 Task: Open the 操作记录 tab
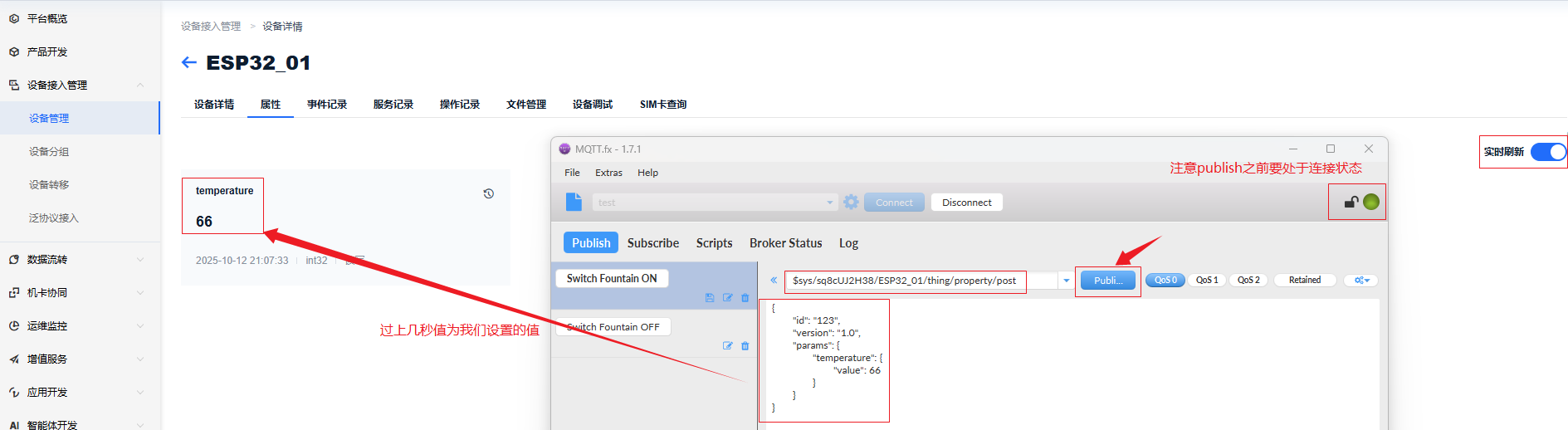(x=460, y=105)
